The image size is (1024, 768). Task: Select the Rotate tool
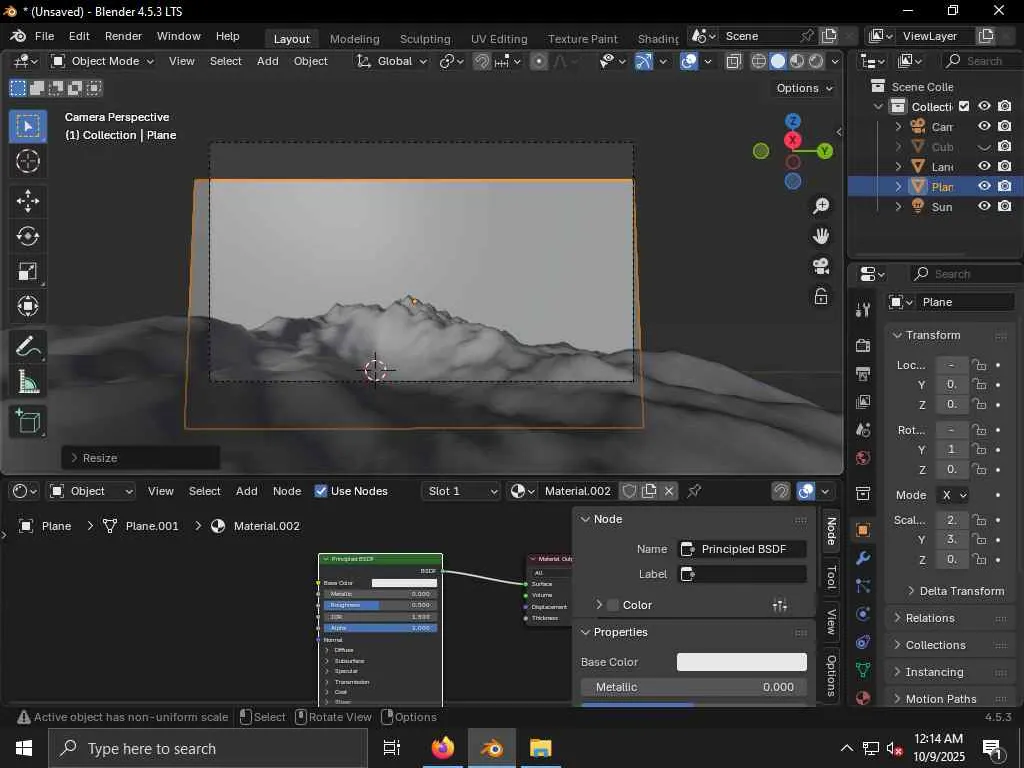(x=28, y=236)
